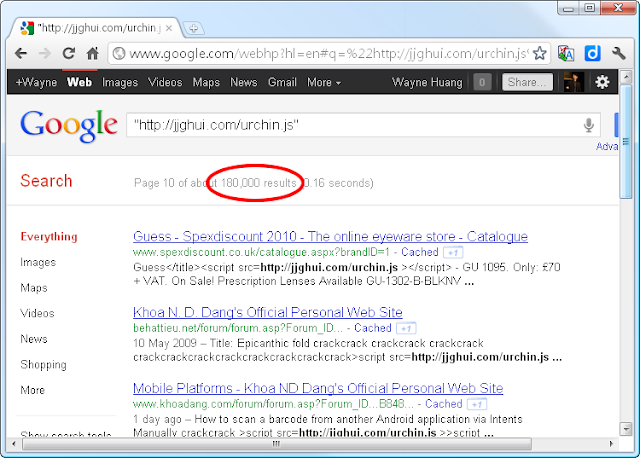The height and width of the screenshot is (458, 640).
Task: Click the Share... button
Action: point(527,82)
